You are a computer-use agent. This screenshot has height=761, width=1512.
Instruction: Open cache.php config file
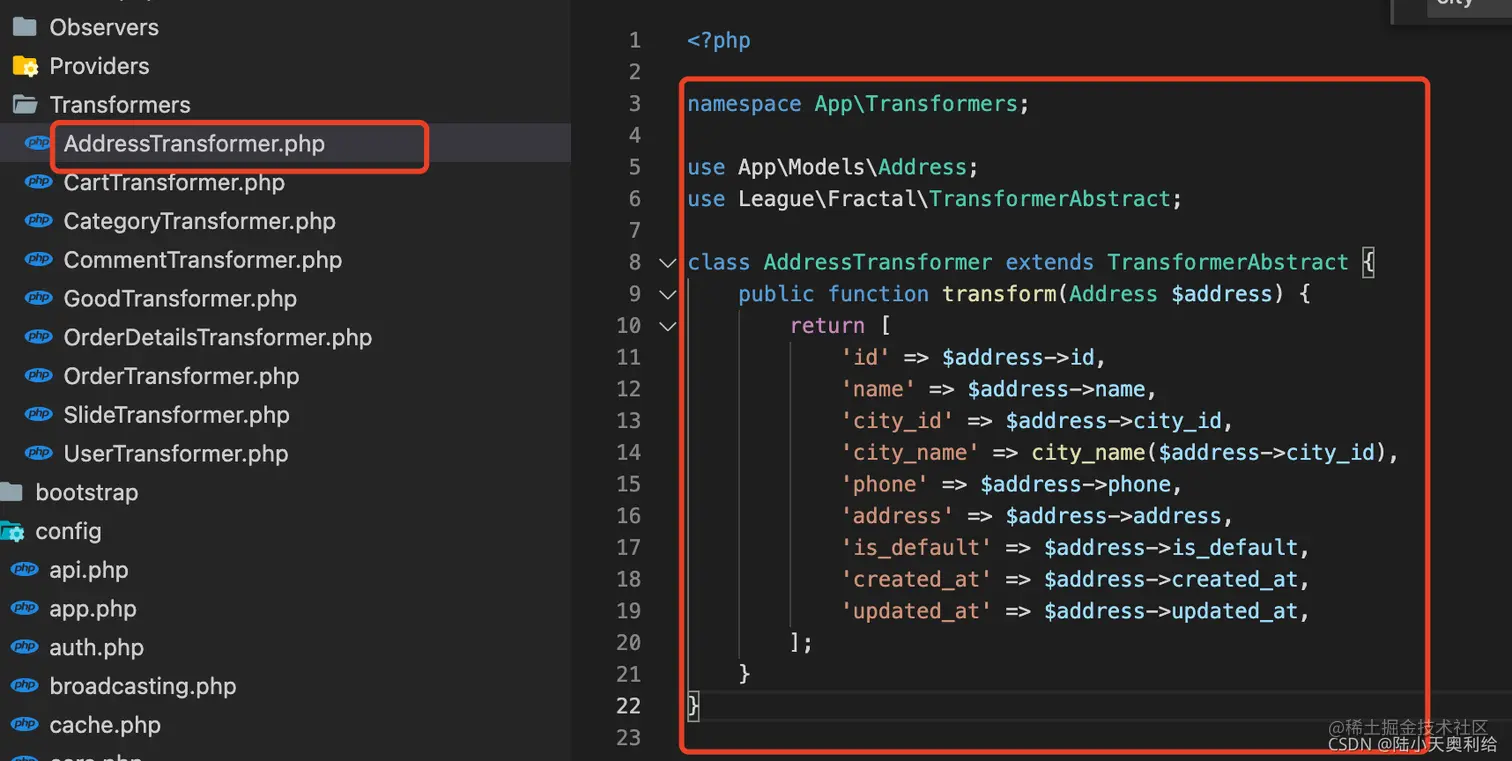click(105, 725)
